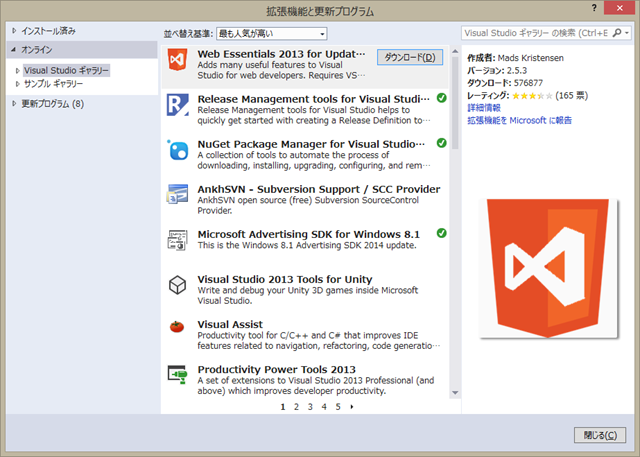Click the Web Essentials 2013 extension icon
Image resolution: width=640 pixels, height=457 pixels.
pyautogui.click(x=178, y=60)
